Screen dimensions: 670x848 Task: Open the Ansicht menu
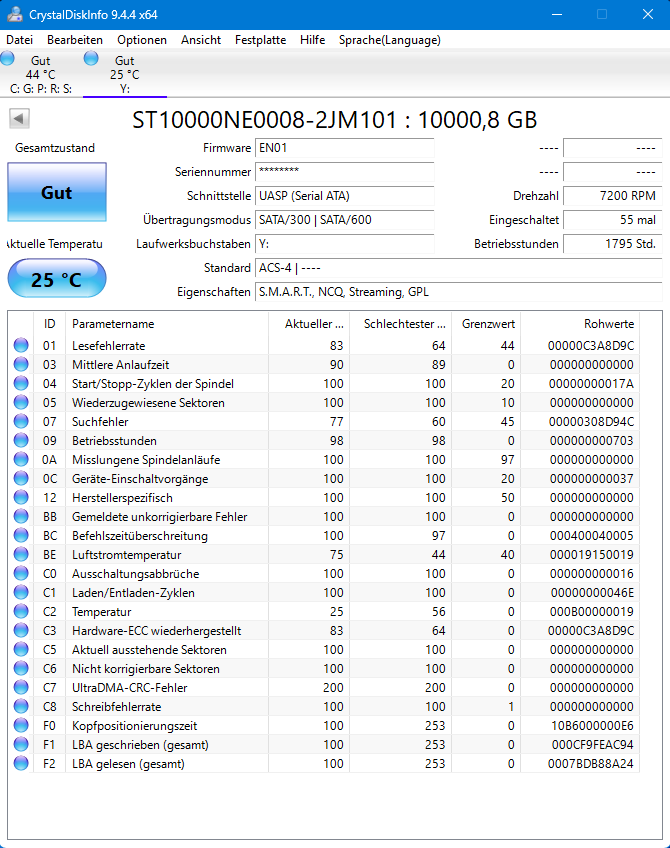coord(201,40)
